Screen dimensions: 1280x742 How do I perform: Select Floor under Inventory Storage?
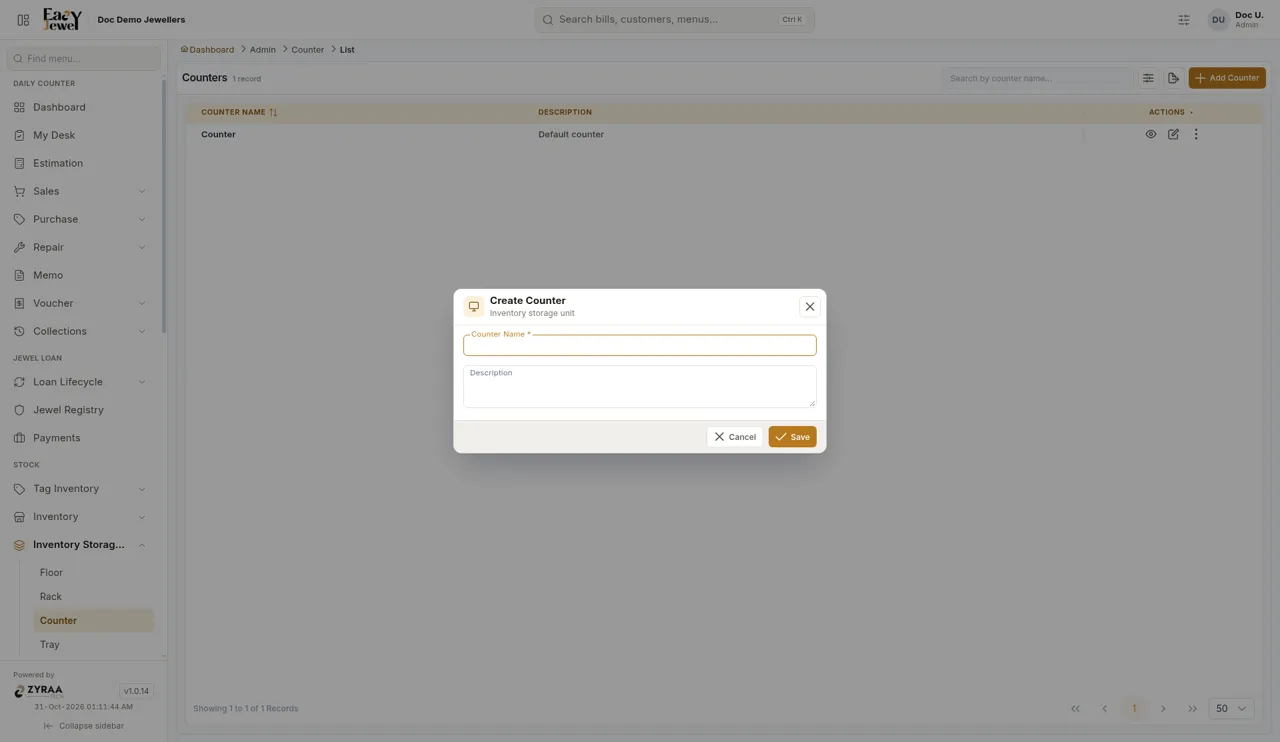93,573
